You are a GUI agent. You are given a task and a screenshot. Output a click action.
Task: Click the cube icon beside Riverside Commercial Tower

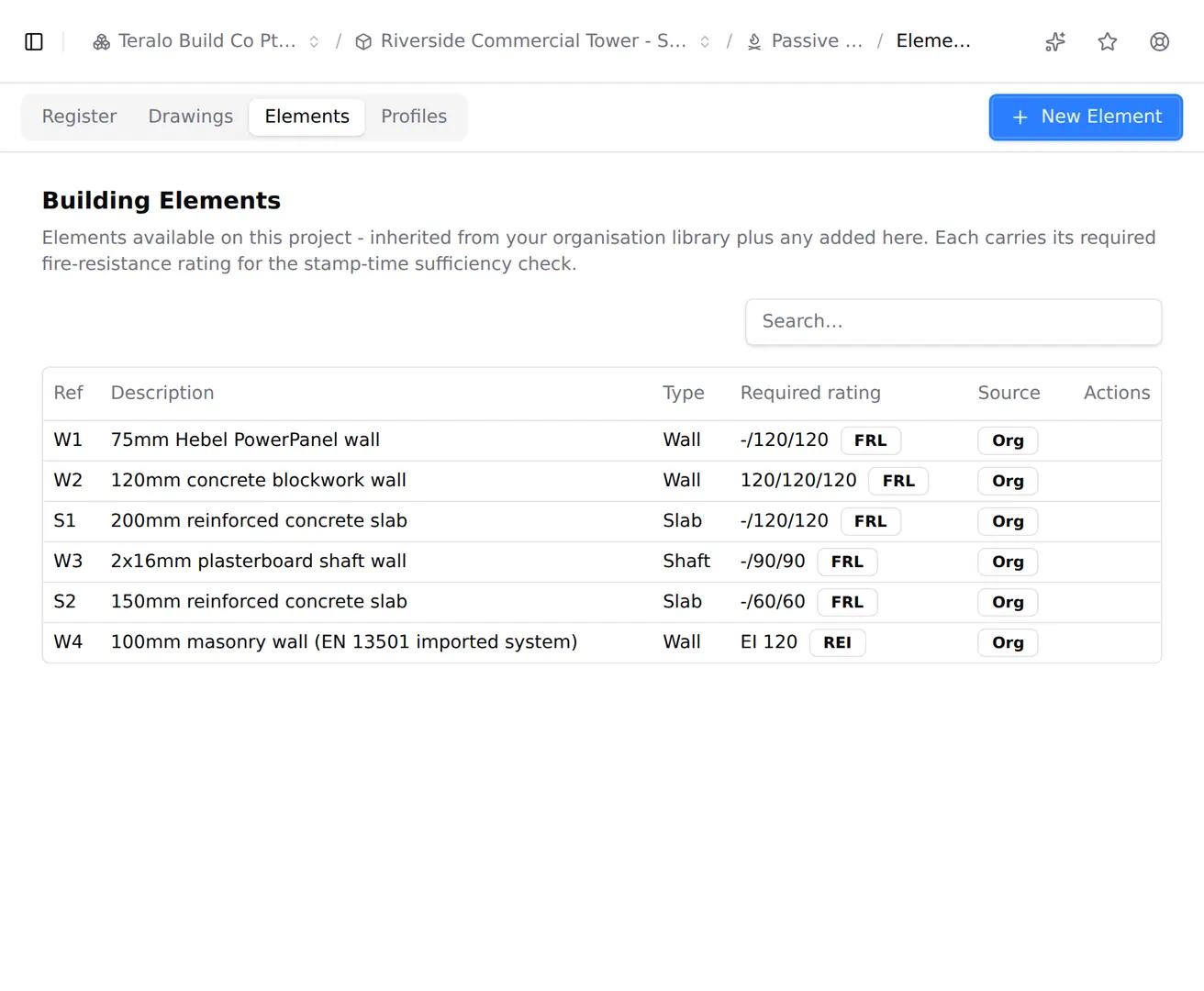tap(363, 41)
